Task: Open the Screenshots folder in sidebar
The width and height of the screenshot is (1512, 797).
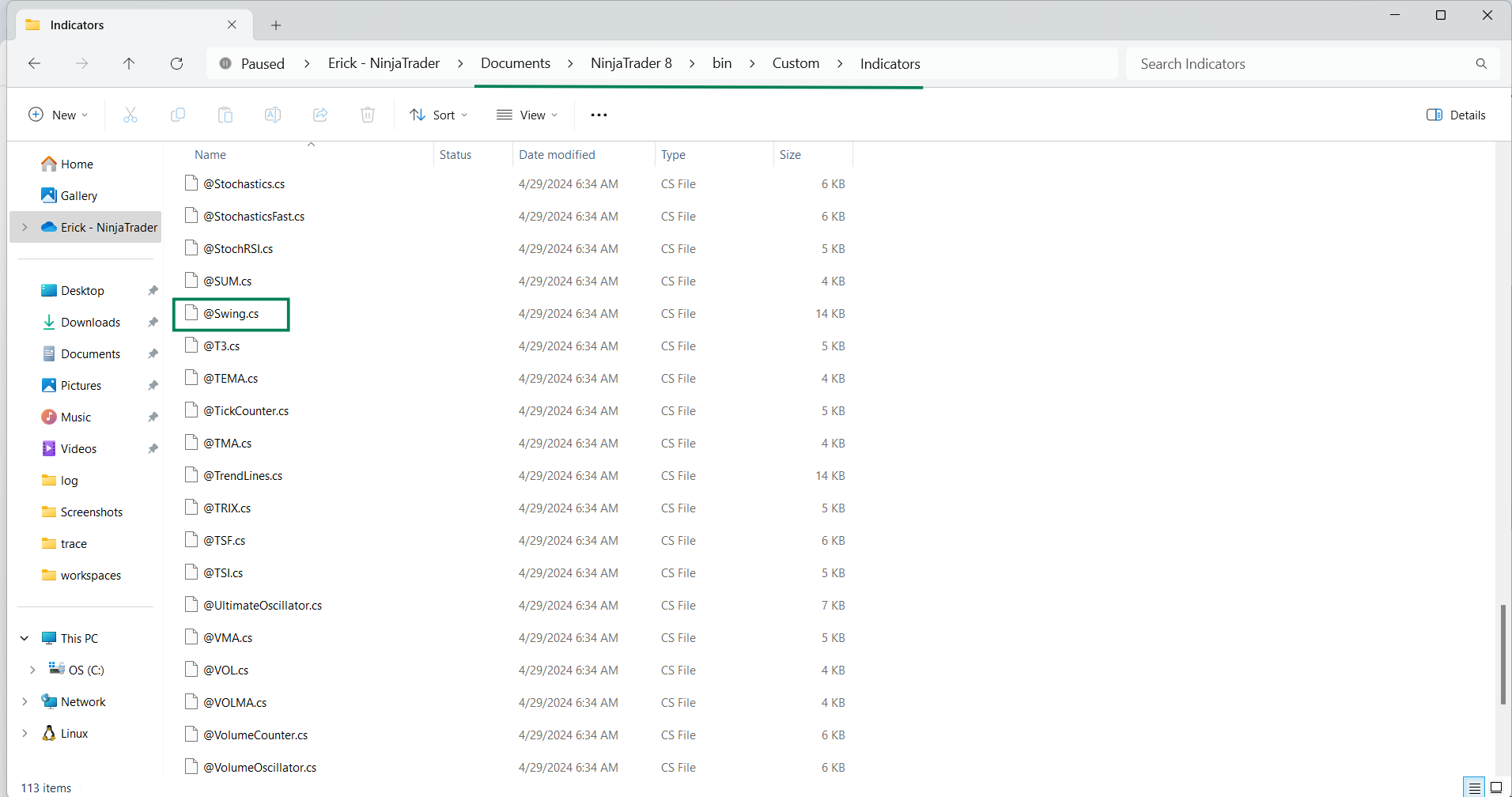Action: click(x=91, y=512)
